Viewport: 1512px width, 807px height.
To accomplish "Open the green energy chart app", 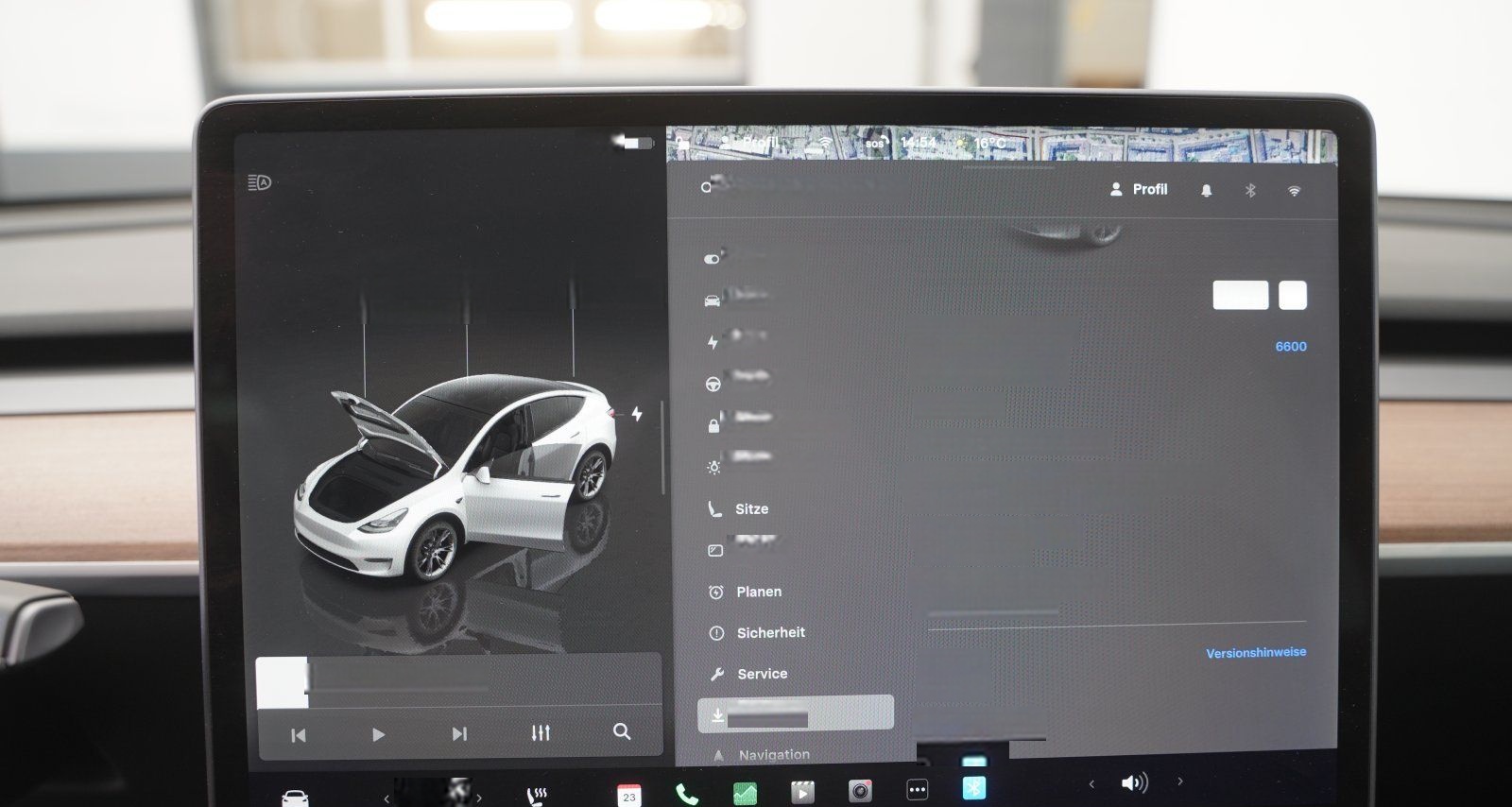I will pyautogui.click(x=745, y=793).
